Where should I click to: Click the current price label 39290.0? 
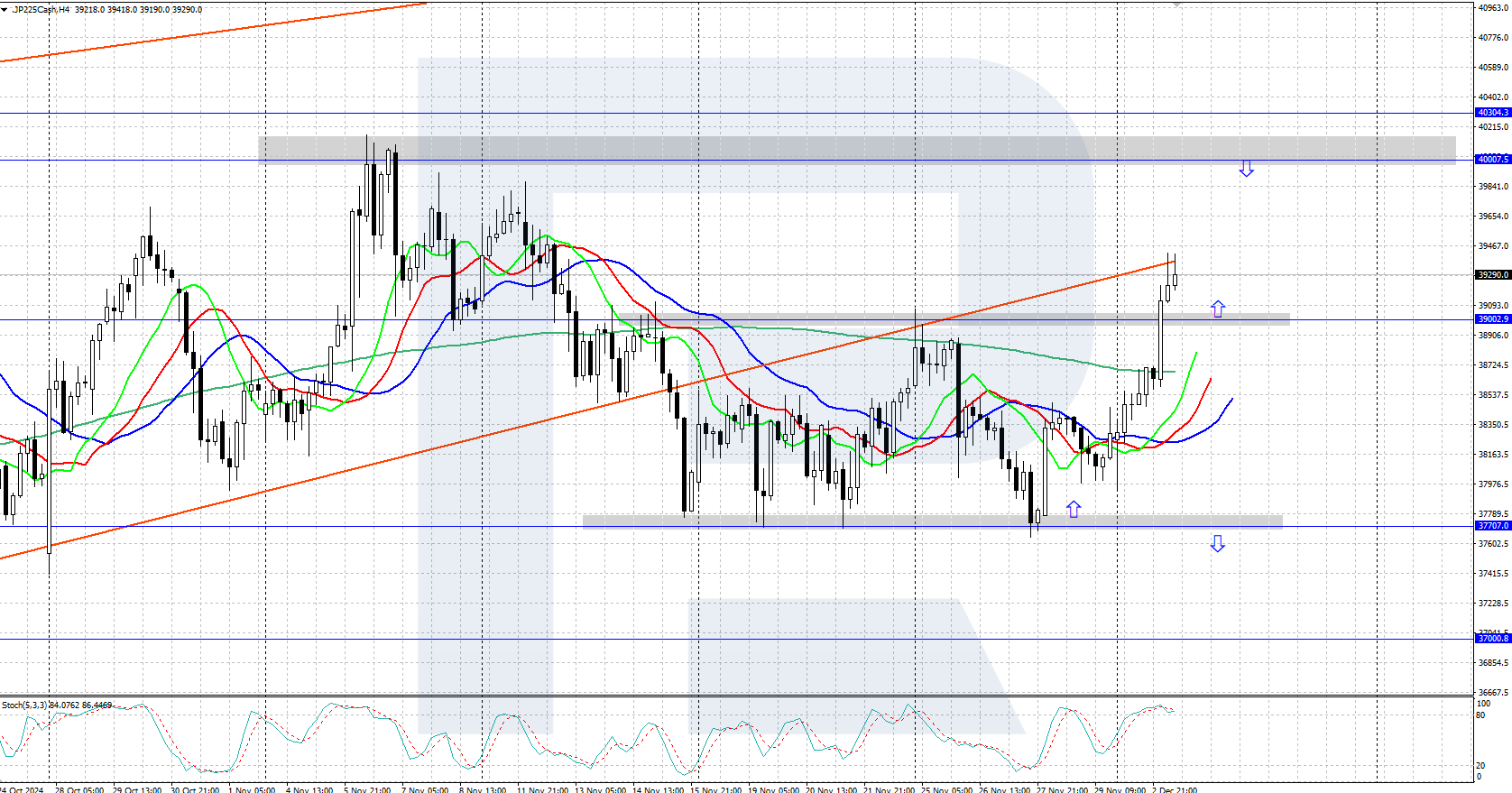click(x=1492, y=274)
